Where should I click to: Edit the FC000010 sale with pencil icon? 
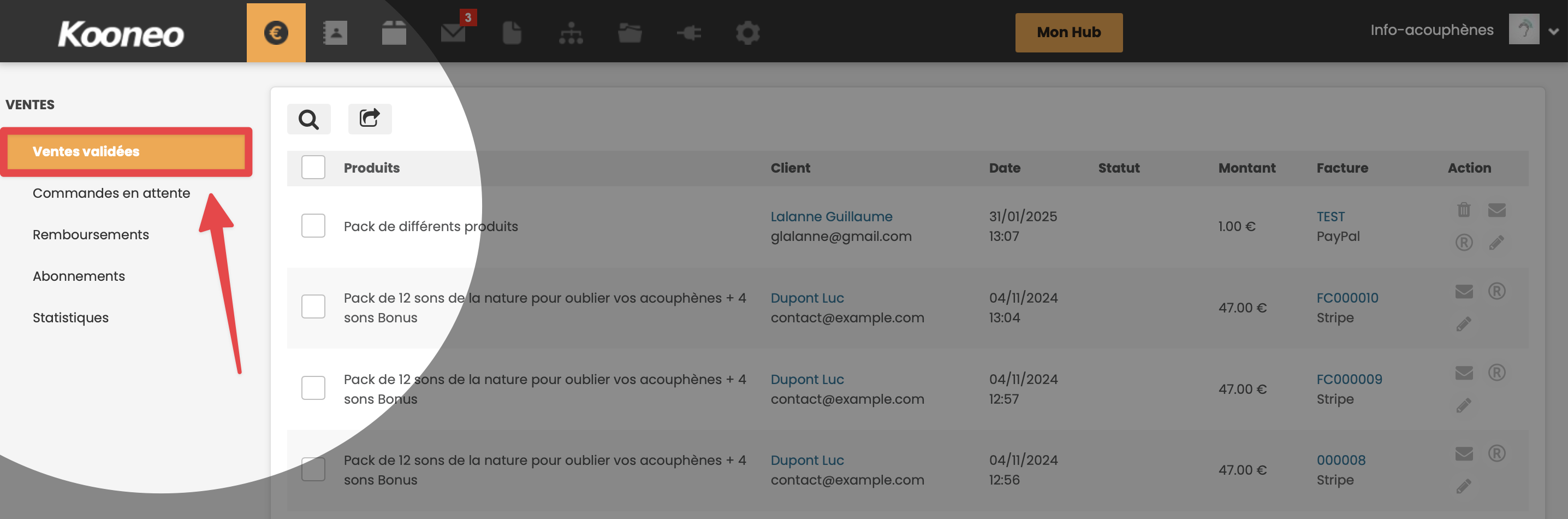pyautogui.click(x=1464, y=323)
